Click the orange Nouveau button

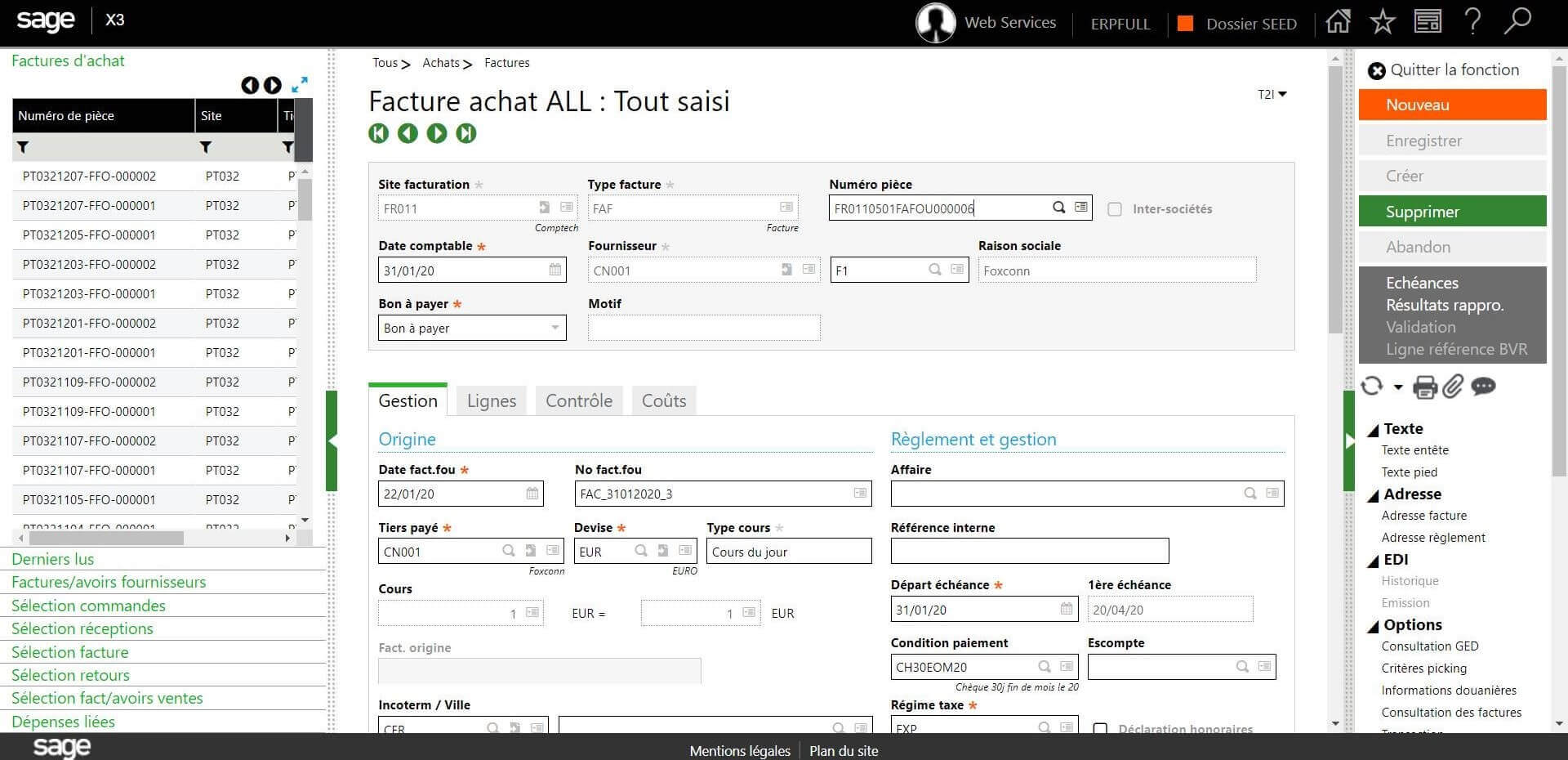click(1452, 105)
